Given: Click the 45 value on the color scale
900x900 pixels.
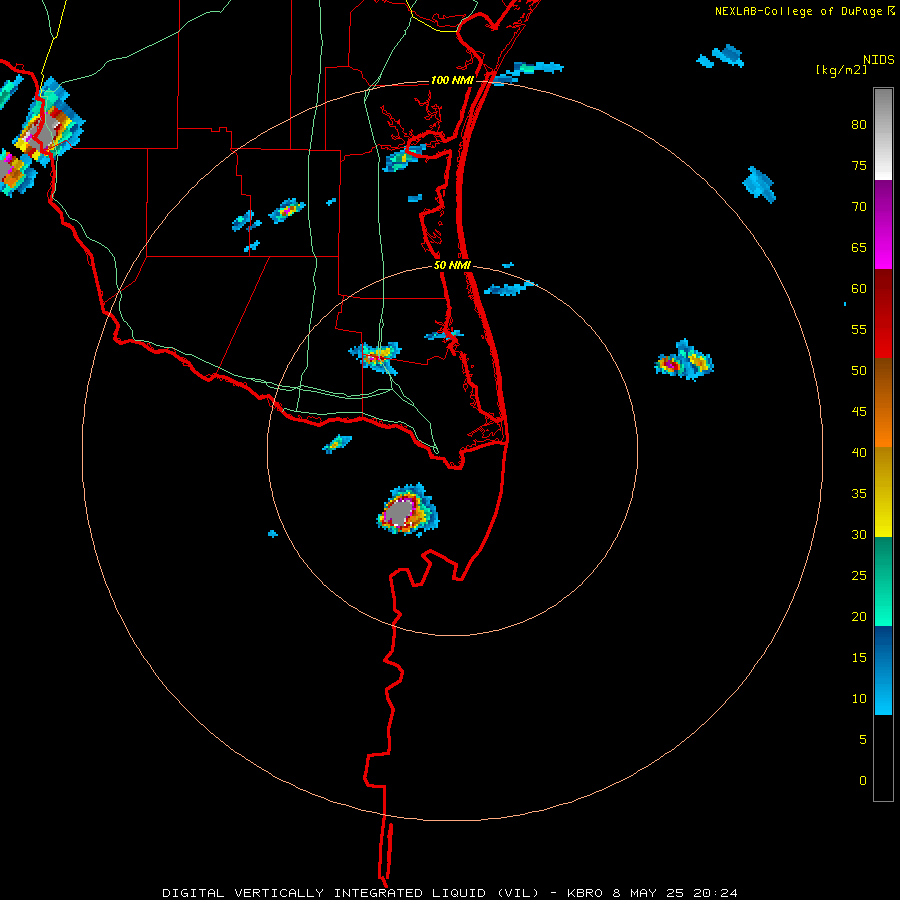Looking at the screenshot, I should 859,412.
